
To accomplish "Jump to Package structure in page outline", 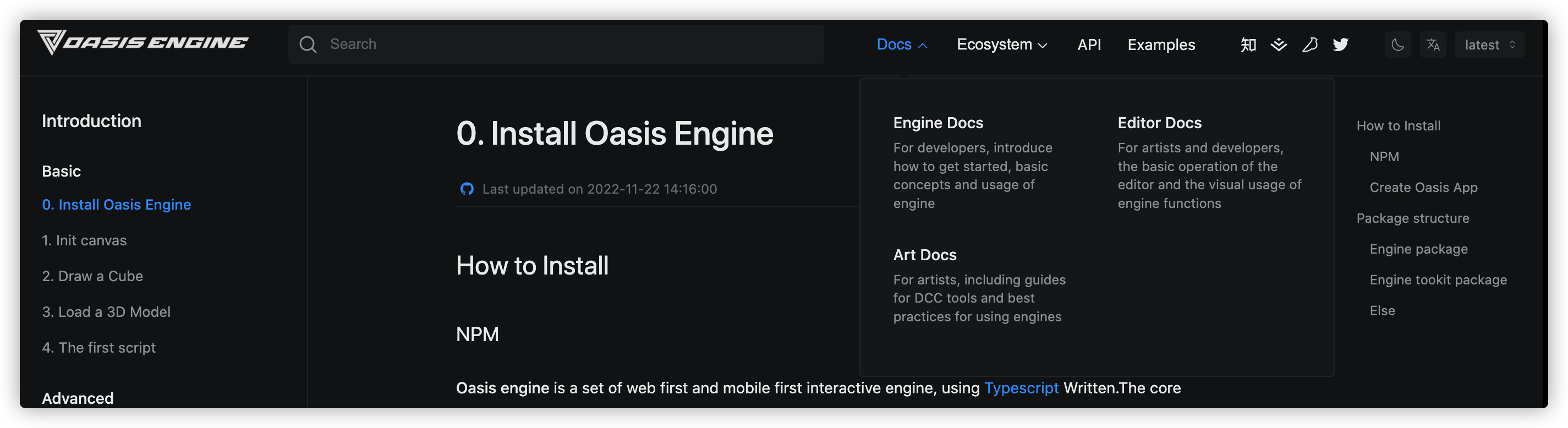I will click(x=1412, y=218).
